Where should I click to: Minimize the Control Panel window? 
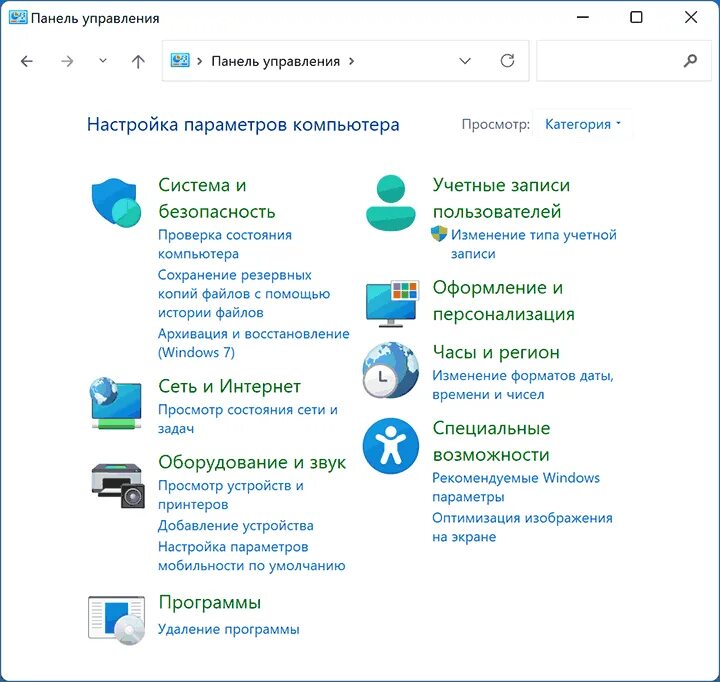click(x=583, y=17)
